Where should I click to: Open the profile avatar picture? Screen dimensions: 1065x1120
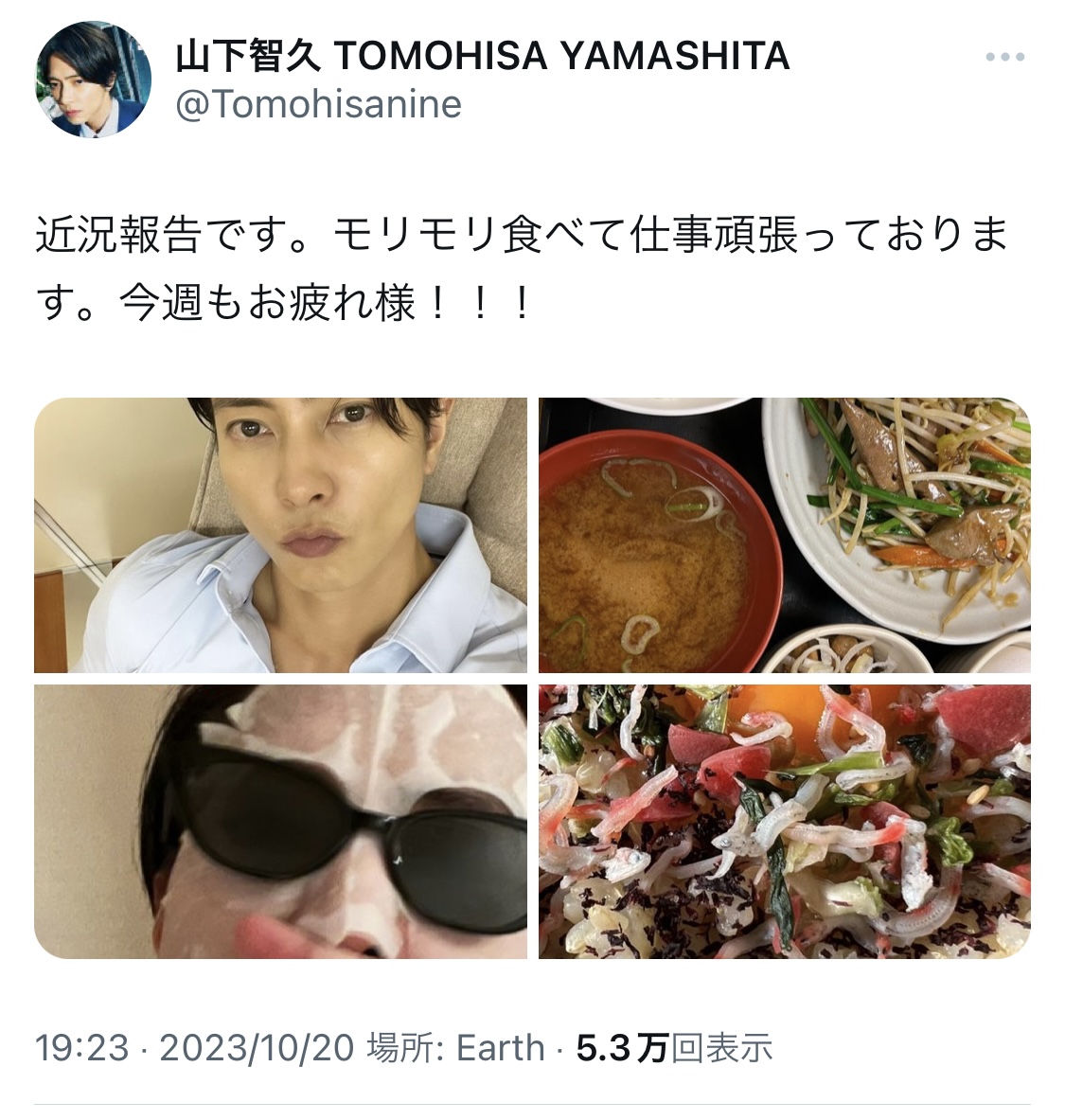[94, 79]
